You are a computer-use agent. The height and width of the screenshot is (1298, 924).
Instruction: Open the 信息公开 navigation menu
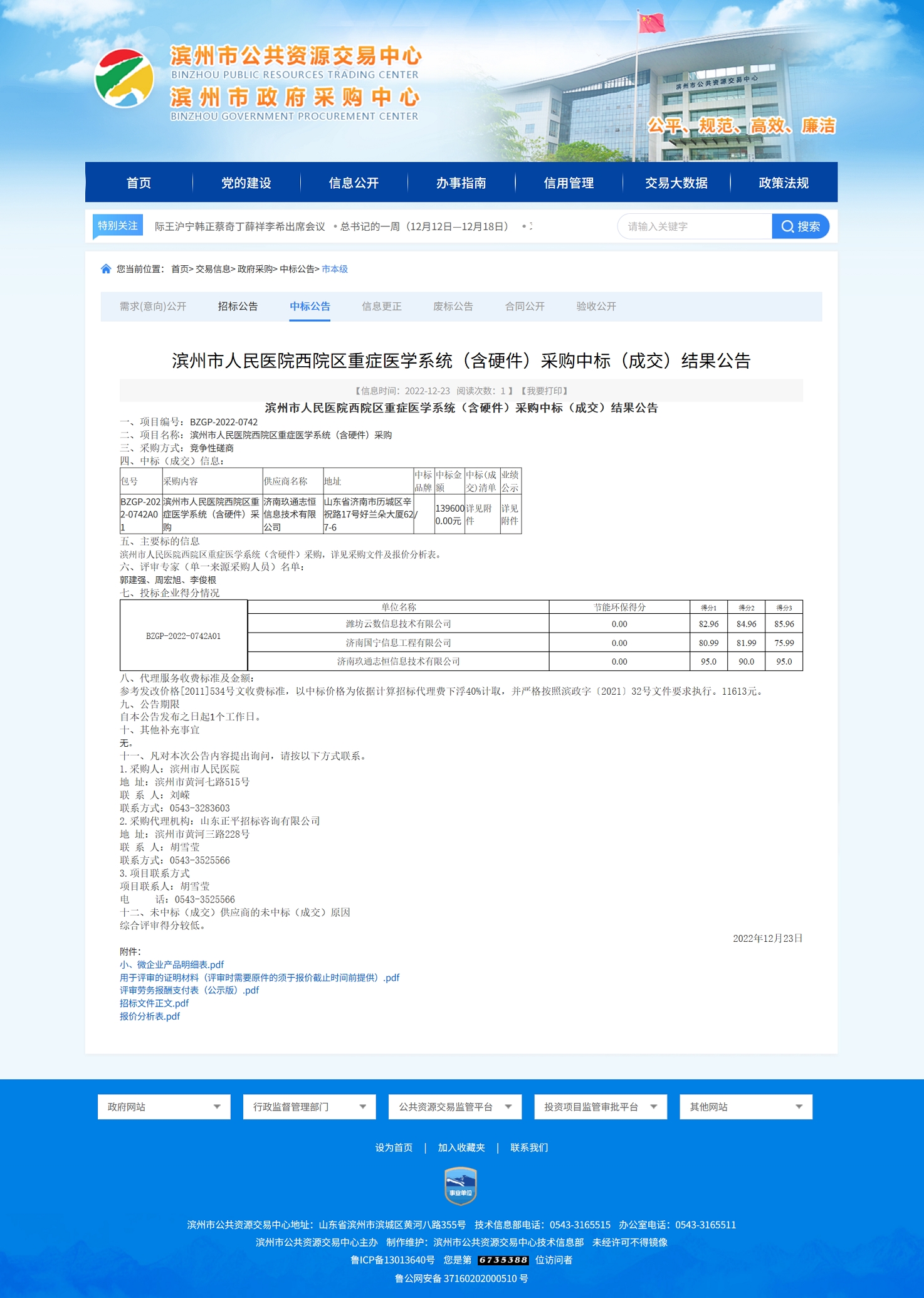354,183
